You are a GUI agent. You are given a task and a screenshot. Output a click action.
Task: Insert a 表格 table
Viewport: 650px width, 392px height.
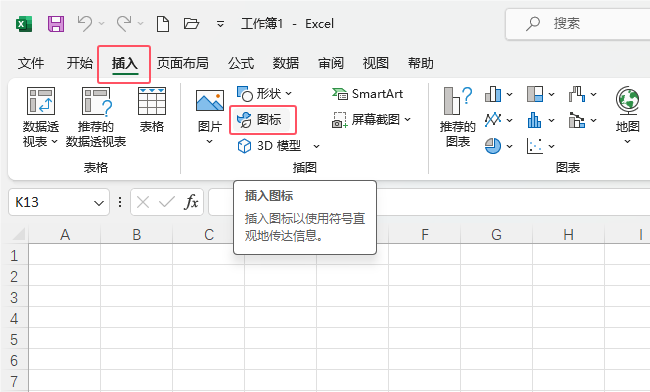[152, 110]
